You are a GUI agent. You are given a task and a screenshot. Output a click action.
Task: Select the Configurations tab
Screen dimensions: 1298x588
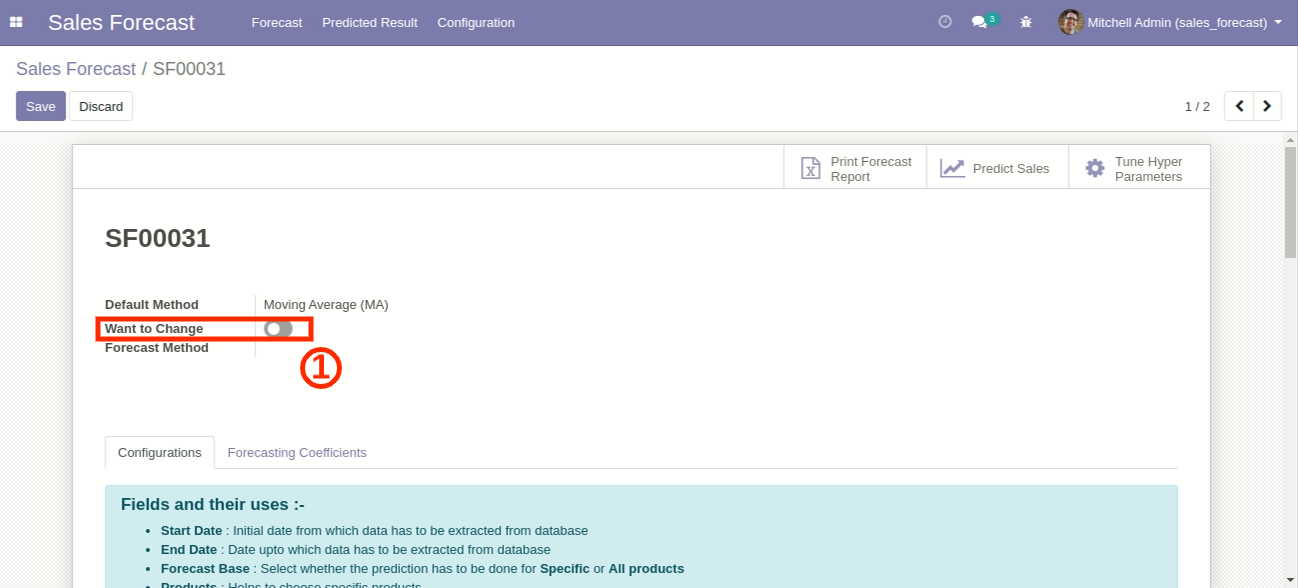coord(159,453)
